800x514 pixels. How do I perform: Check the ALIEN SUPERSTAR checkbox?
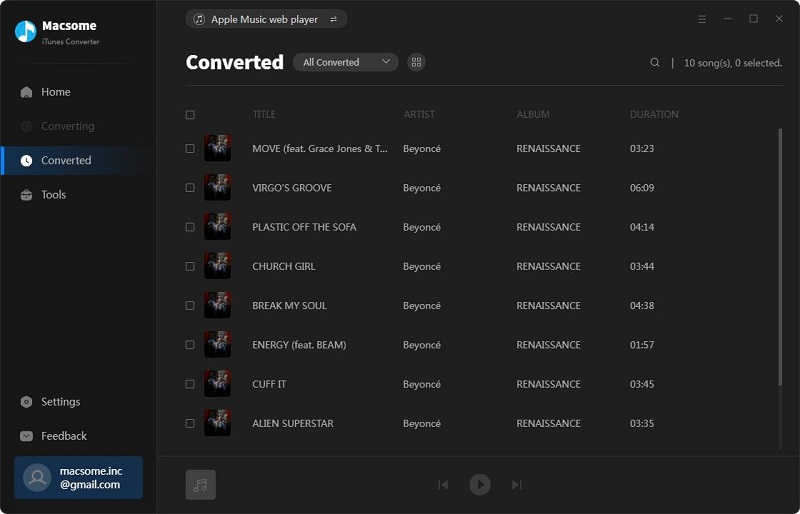click(190, 424)
